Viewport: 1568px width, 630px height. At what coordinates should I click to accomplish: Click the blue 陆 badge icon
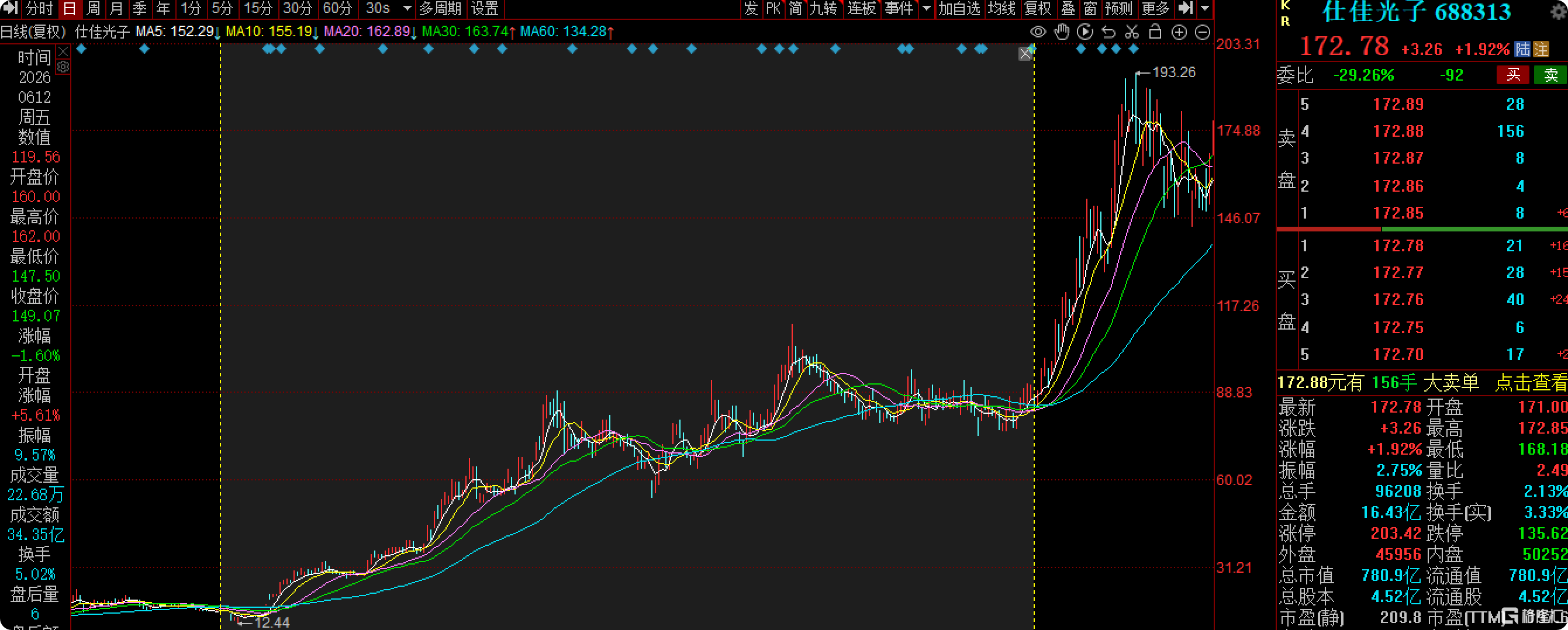pyautogui.click(x=1522, y=49)
